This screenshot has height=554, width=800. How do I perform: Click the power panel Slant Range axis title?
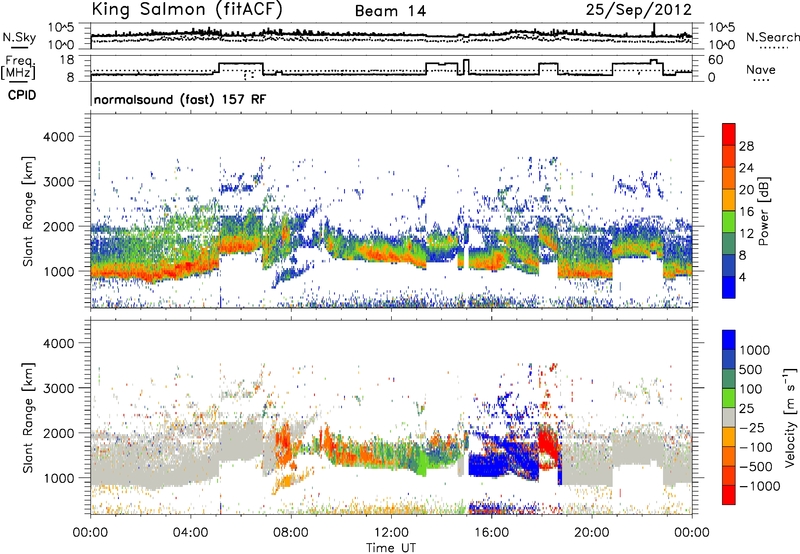pos(29,211)
